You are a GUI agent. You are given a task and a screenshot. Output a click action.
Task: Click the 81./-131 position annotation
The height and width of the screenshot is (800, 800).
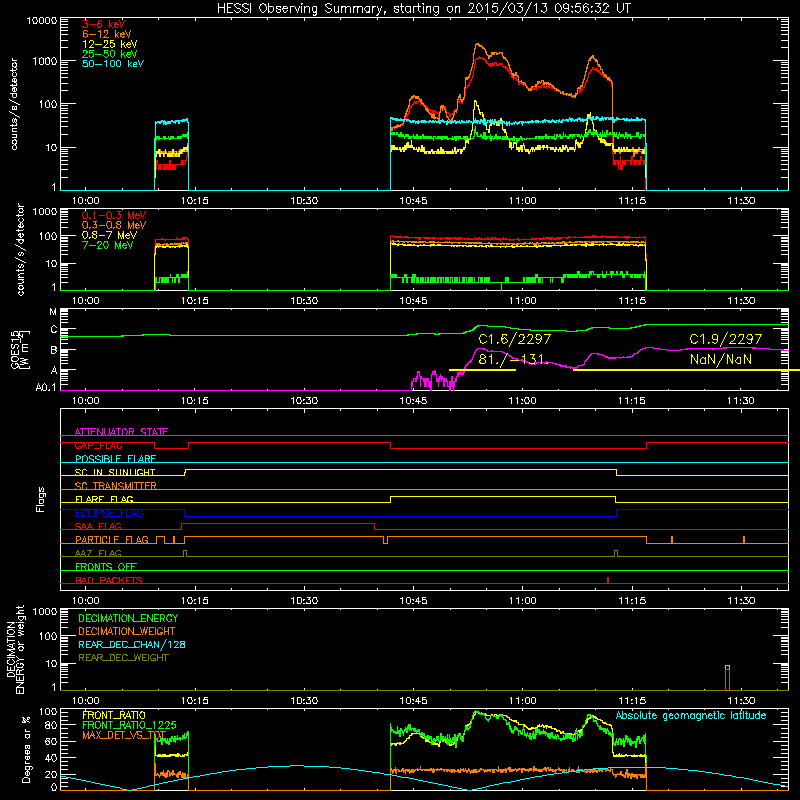click(x=512, y=360)
